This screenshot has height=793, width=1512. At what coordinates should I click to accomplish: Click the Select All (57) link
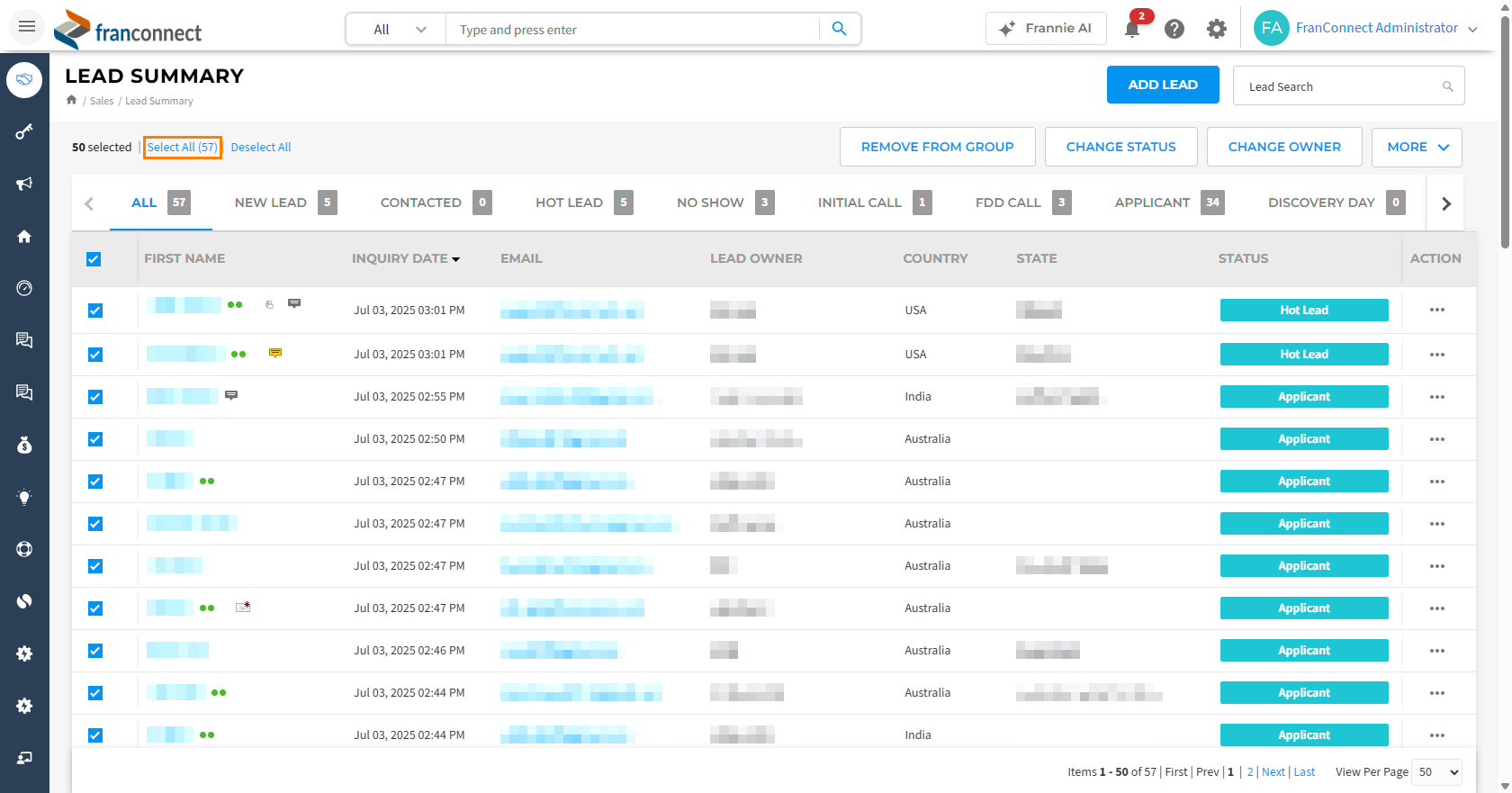(183, 147)
